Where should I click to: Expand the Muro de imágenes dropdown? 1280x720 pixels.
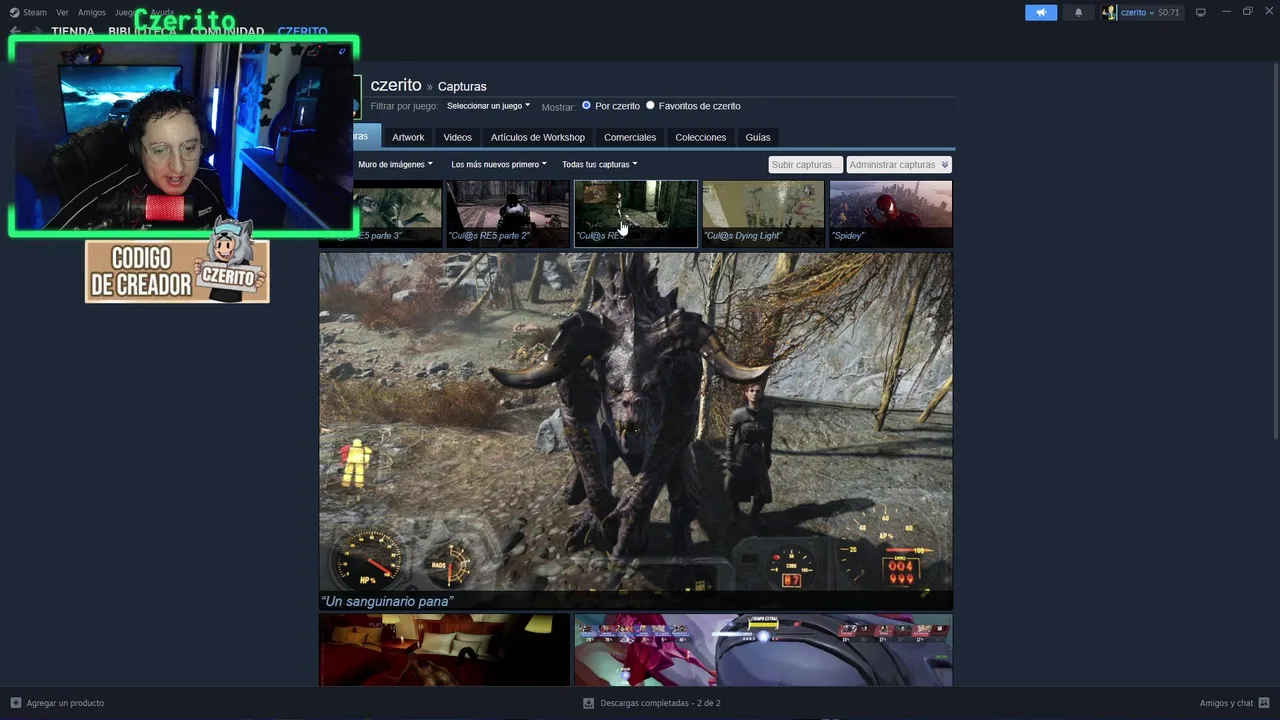[395, 164]
